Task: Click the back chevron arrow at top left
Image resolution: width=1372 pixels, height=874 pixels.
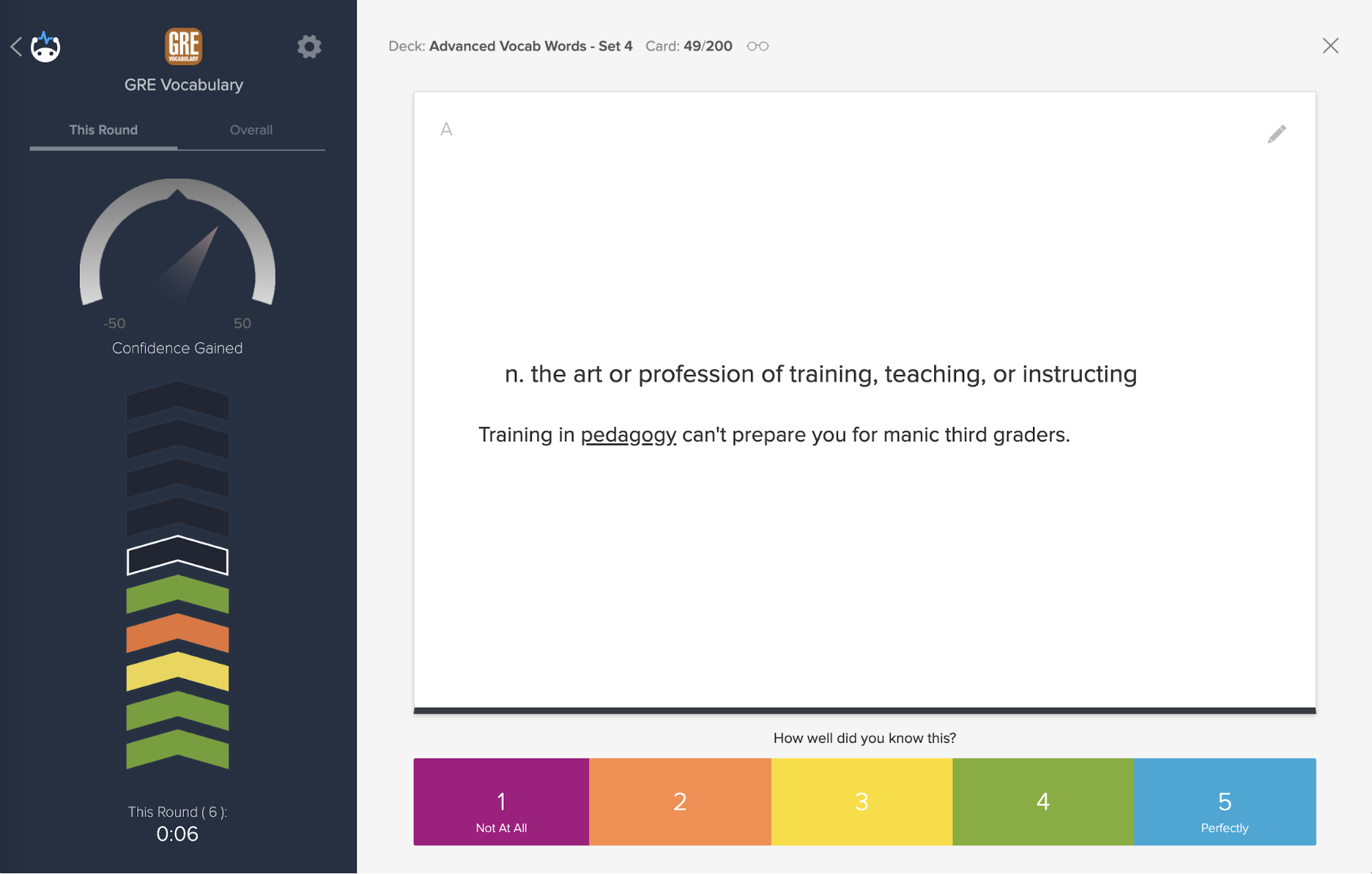Action: tap(15, 47)
